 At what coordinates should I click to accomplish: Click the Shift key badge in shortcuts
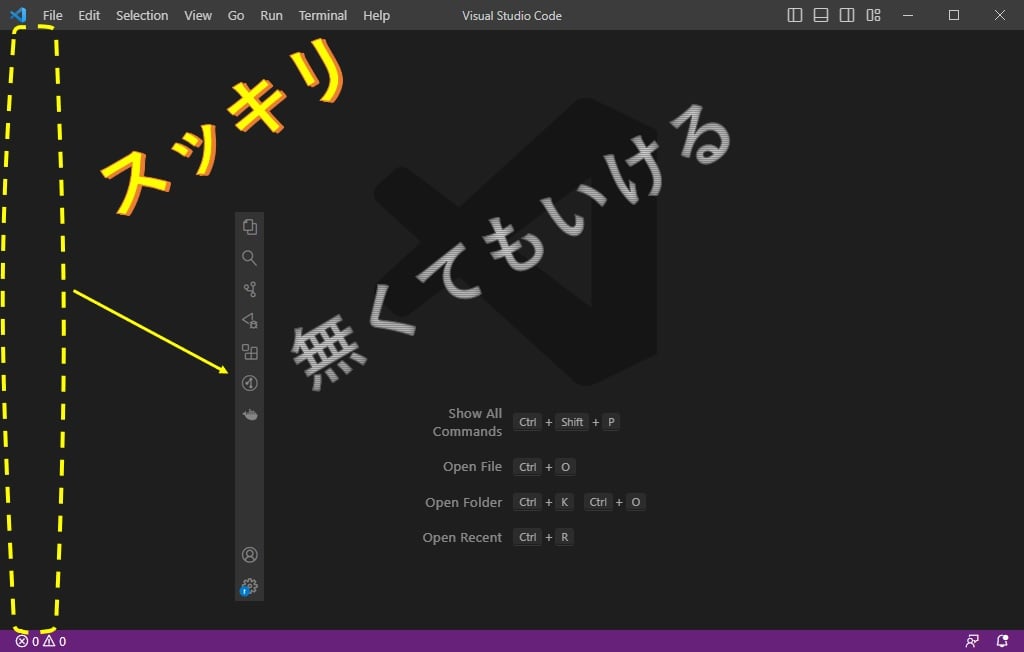tap(572, 422)
